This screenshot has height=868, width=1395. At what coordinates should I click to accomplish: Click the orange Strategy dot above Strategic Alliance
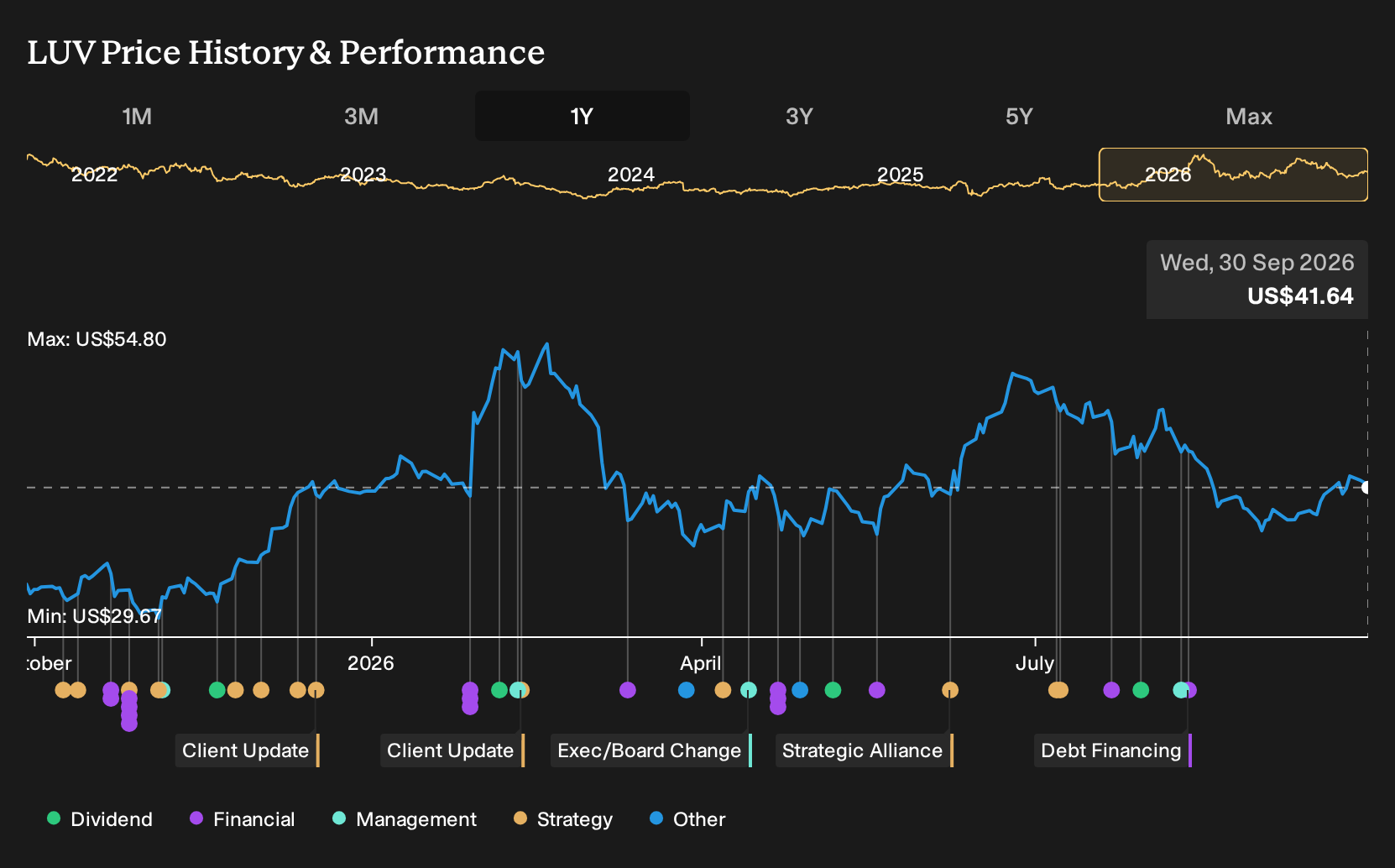coord(950,690)
